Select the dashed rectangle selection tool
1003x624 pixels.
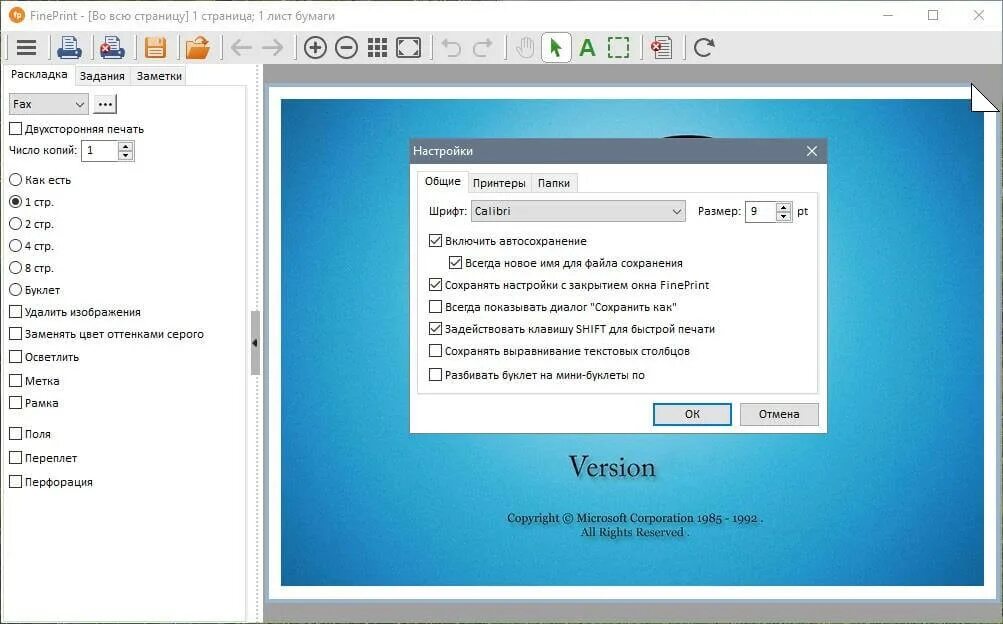click(618, 47)
